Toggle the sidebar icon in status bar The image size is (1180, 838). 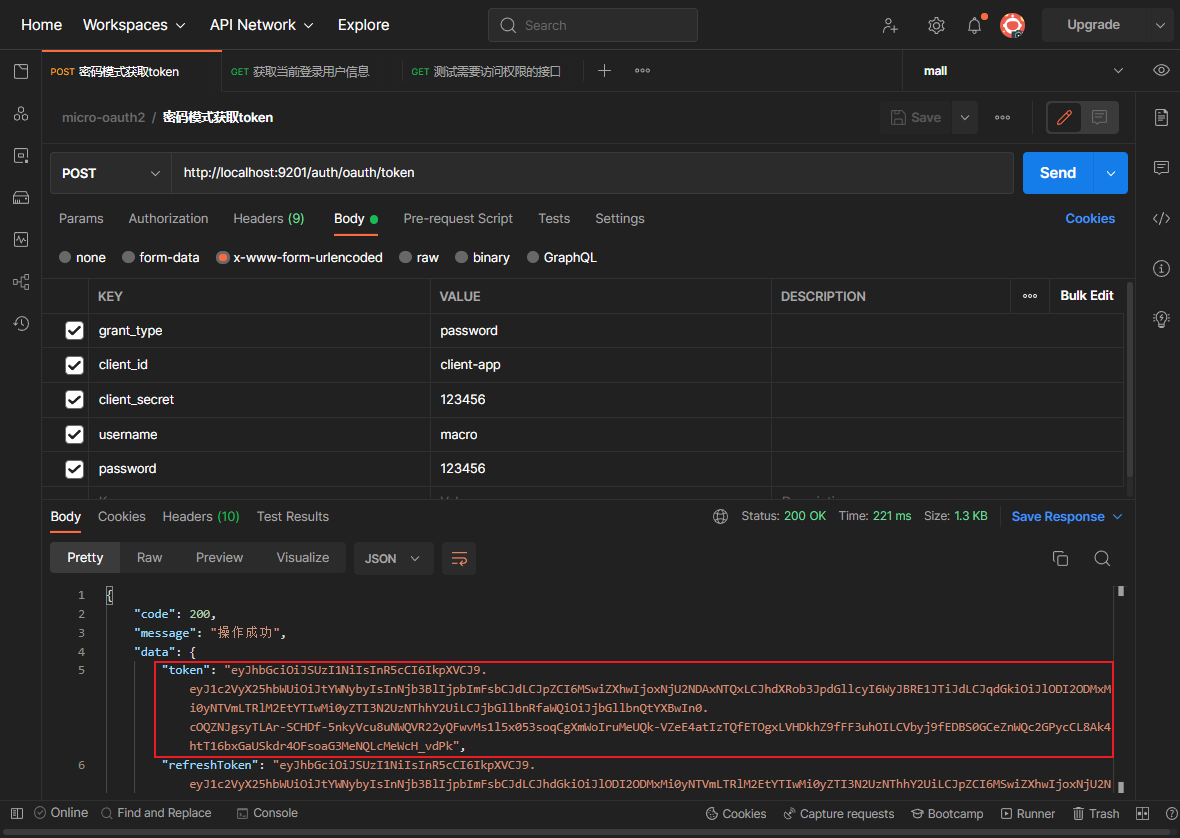(x=17, y=813)
